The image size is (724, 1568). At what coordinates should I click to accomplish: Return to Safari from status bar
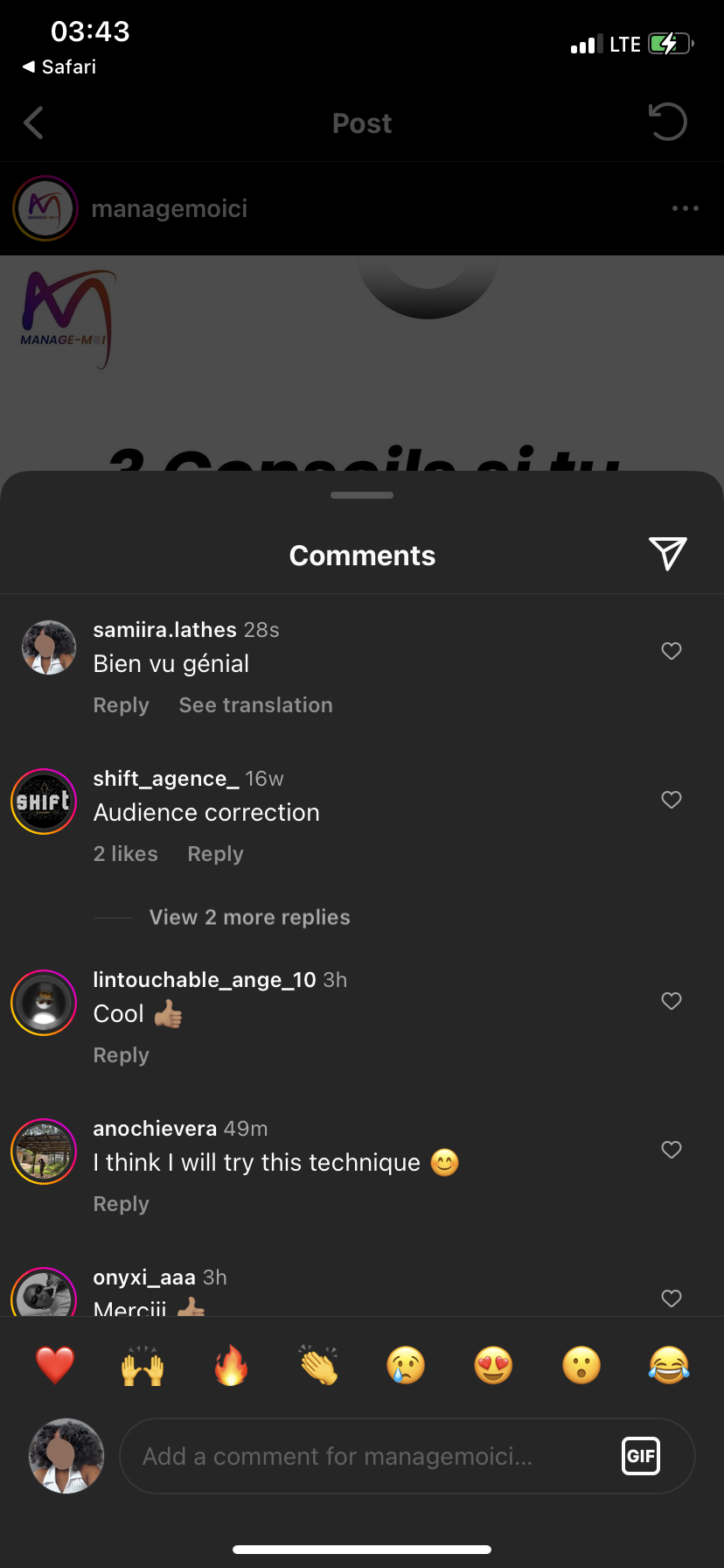tap(59, 66)
